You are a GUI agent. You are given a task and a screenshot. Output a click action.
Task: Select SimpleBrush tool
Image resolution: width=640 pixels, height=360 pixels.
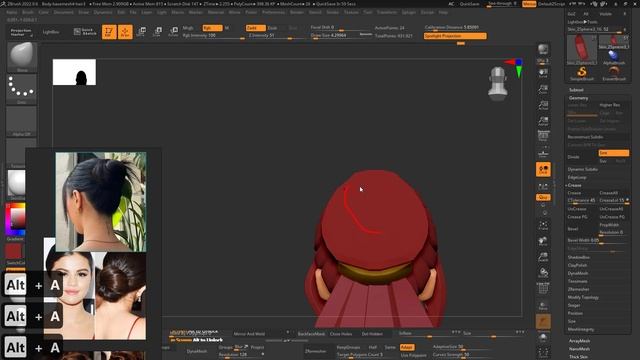[x=582, y=73]
